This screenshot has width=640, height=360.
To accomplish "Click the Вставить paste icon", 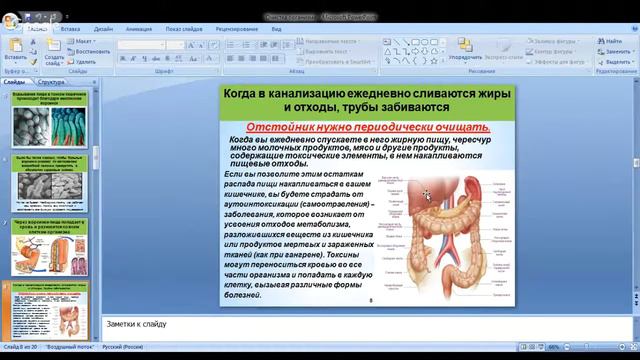I will point(16,46).
